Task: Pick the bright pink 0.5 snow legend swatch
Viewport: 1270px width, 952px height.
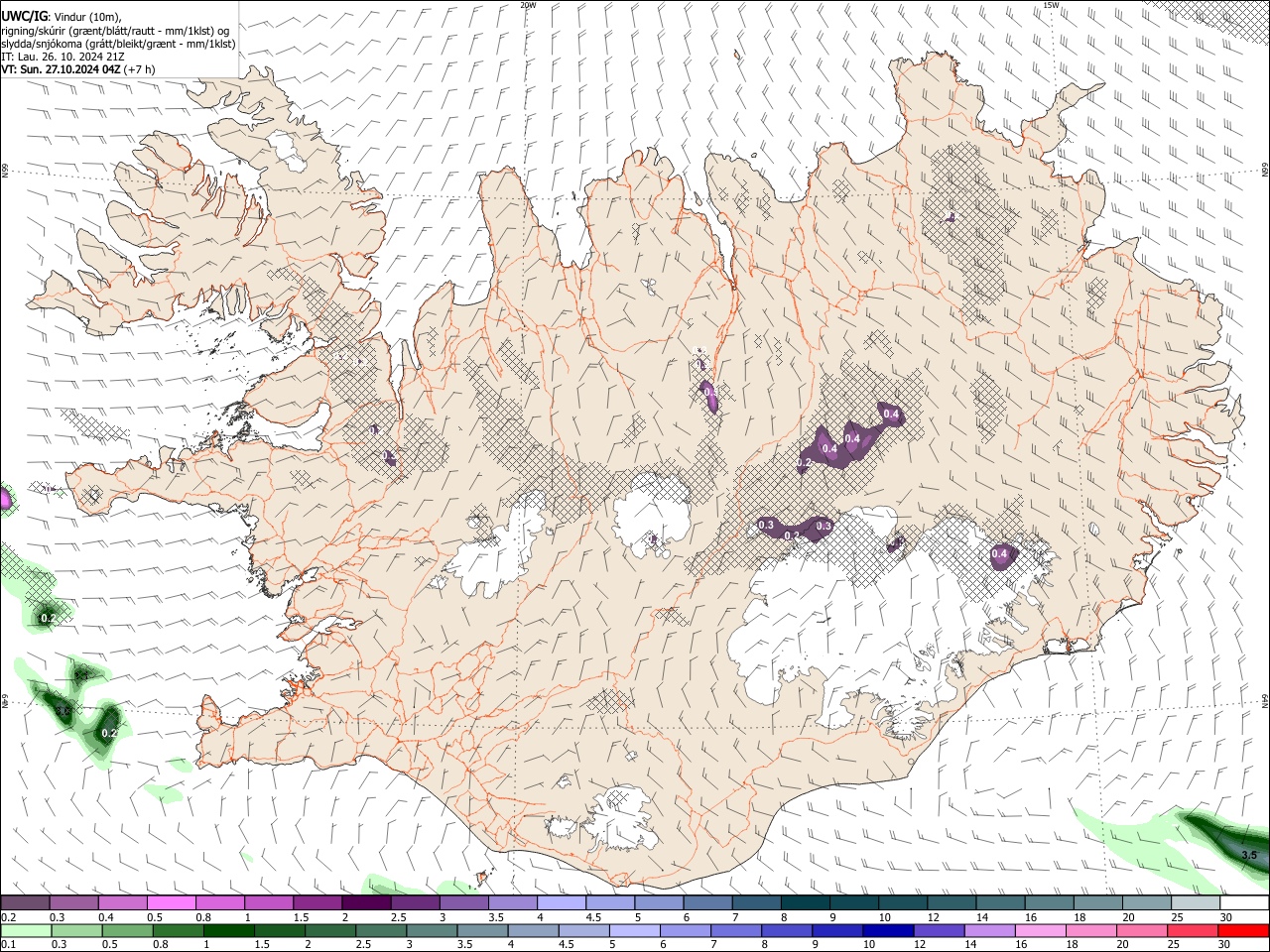Action: pos(171,903)
